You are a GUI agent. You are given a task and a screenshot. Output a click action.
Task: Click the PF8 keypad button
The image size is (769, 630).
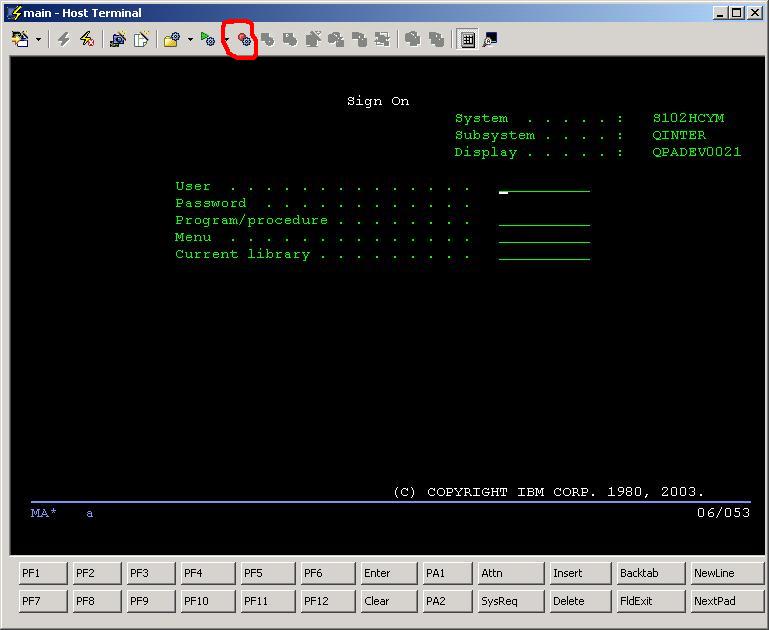96,601
